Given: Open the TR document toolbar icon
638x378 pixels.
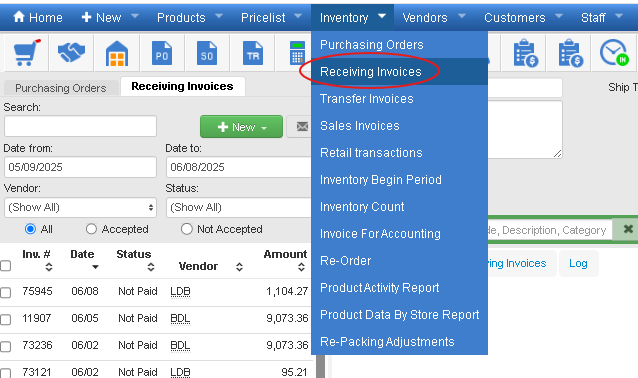Looking at the screenshot, I should click(x=252, y=53).
